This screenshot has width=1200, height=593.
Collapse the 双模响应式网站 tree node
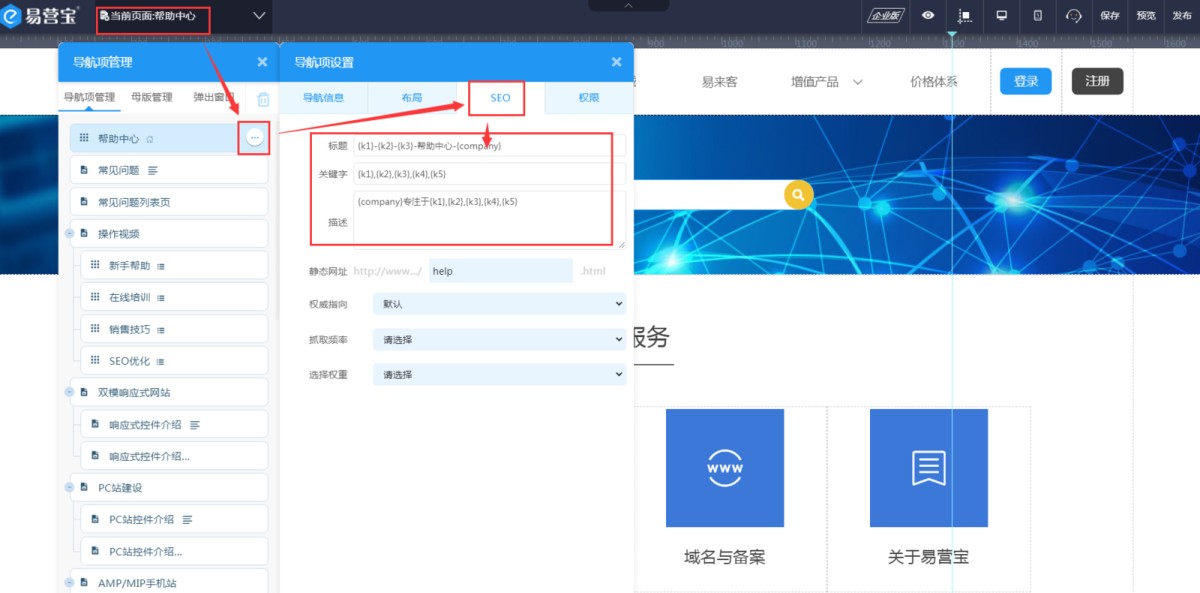pyautogui.click(x=70, y=393)
